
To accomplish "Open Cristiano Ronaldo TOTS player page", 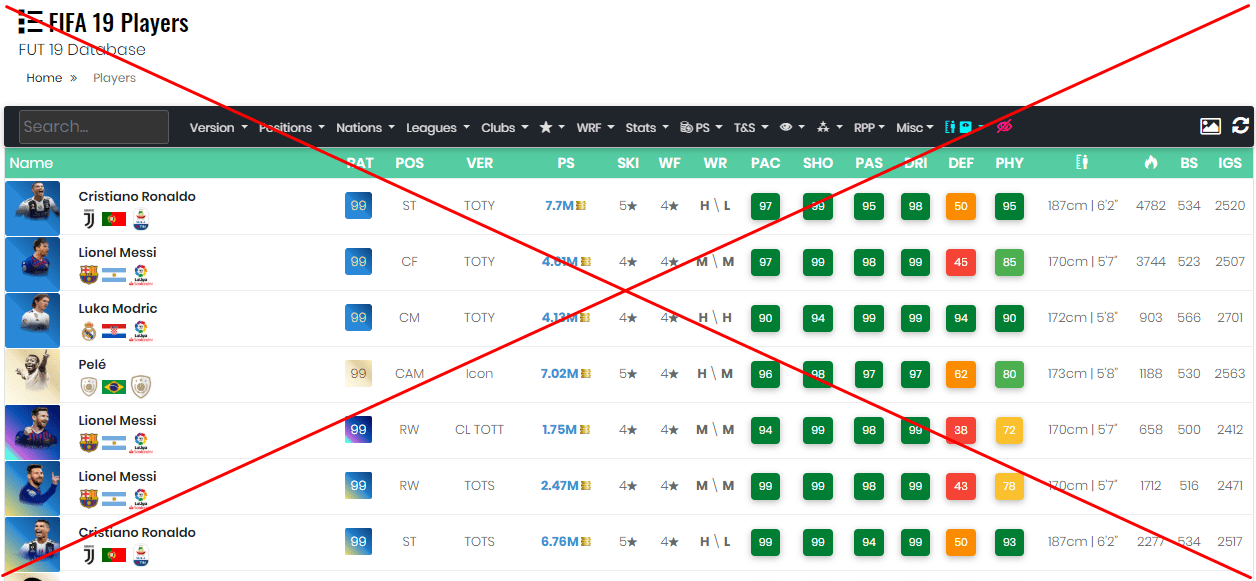I will 137,532.
